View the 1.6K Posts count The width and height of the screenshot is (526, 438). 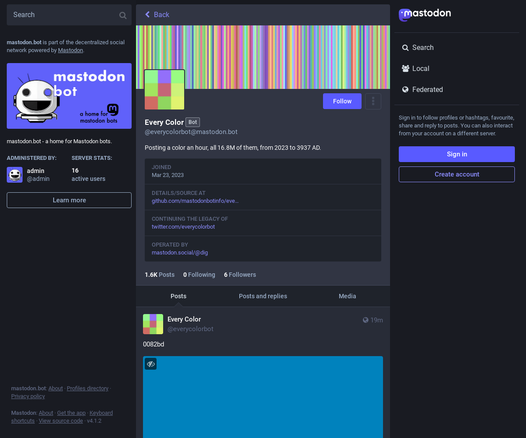tap(160, 275)
